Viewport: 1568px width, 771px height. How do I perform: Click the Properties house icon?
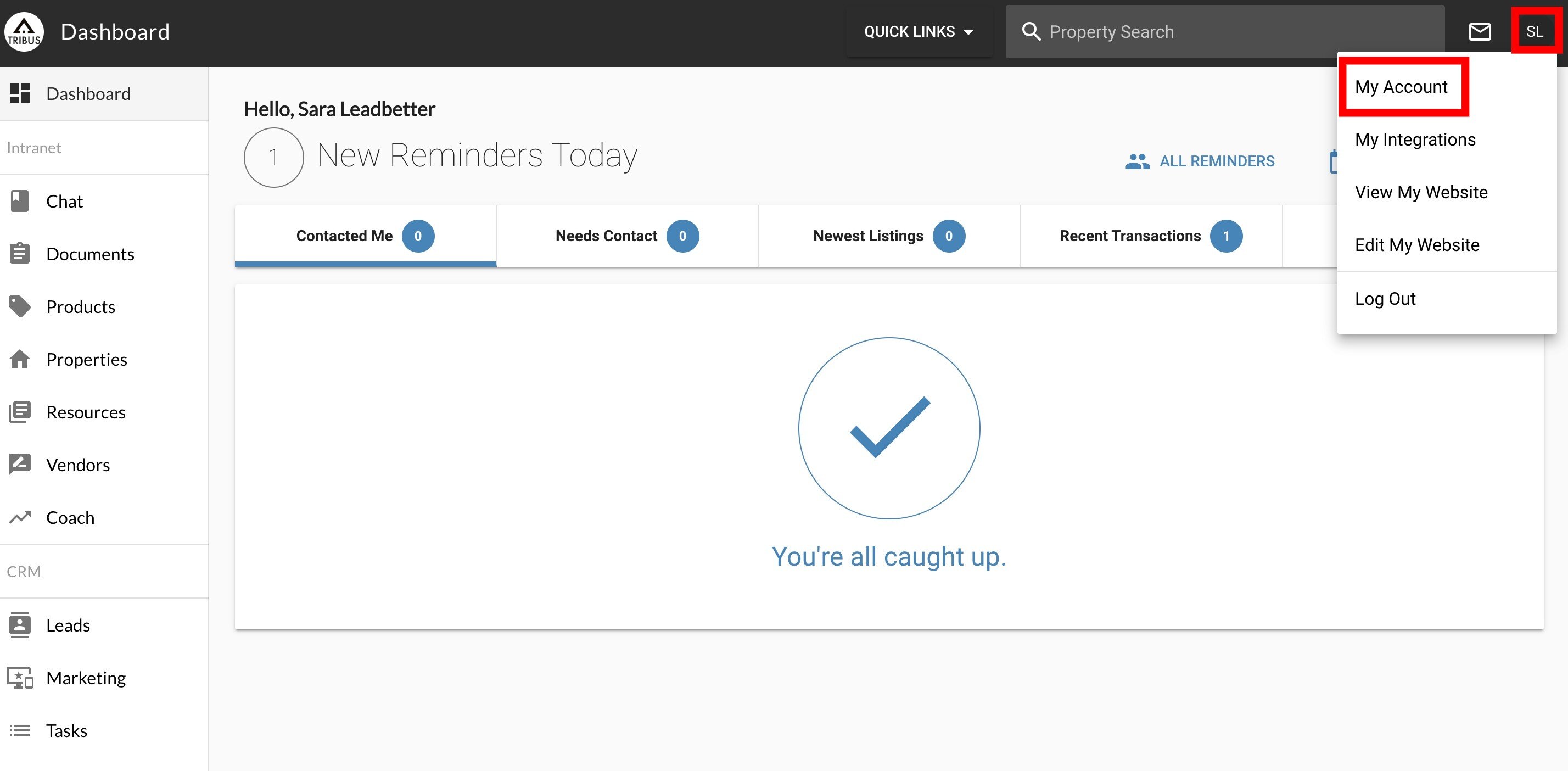19,359
